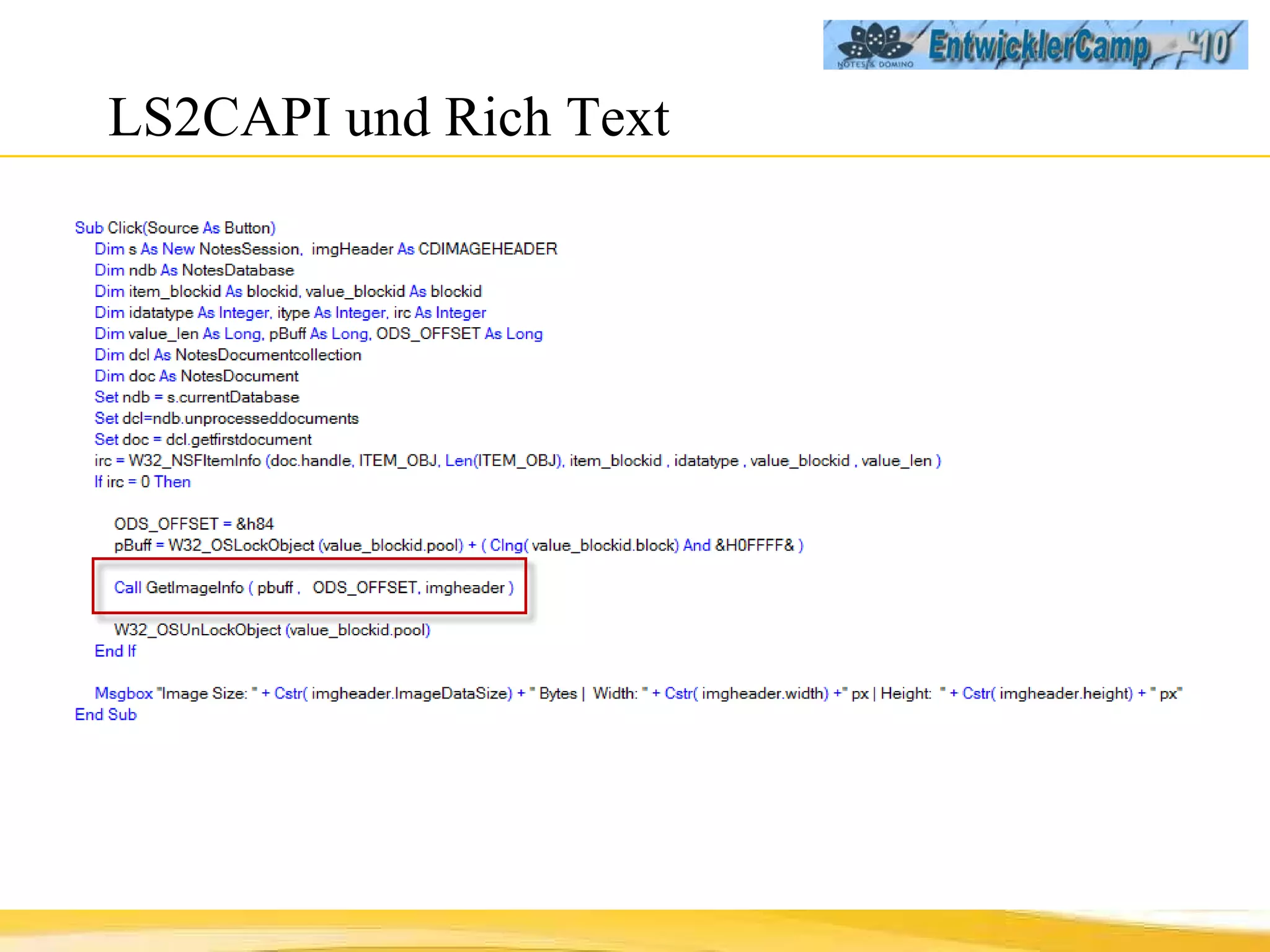
Task: Click the line 'Dim idatatype As Integer, itype As Integer'
Action: pyautogui.click(x=290, y=312)
